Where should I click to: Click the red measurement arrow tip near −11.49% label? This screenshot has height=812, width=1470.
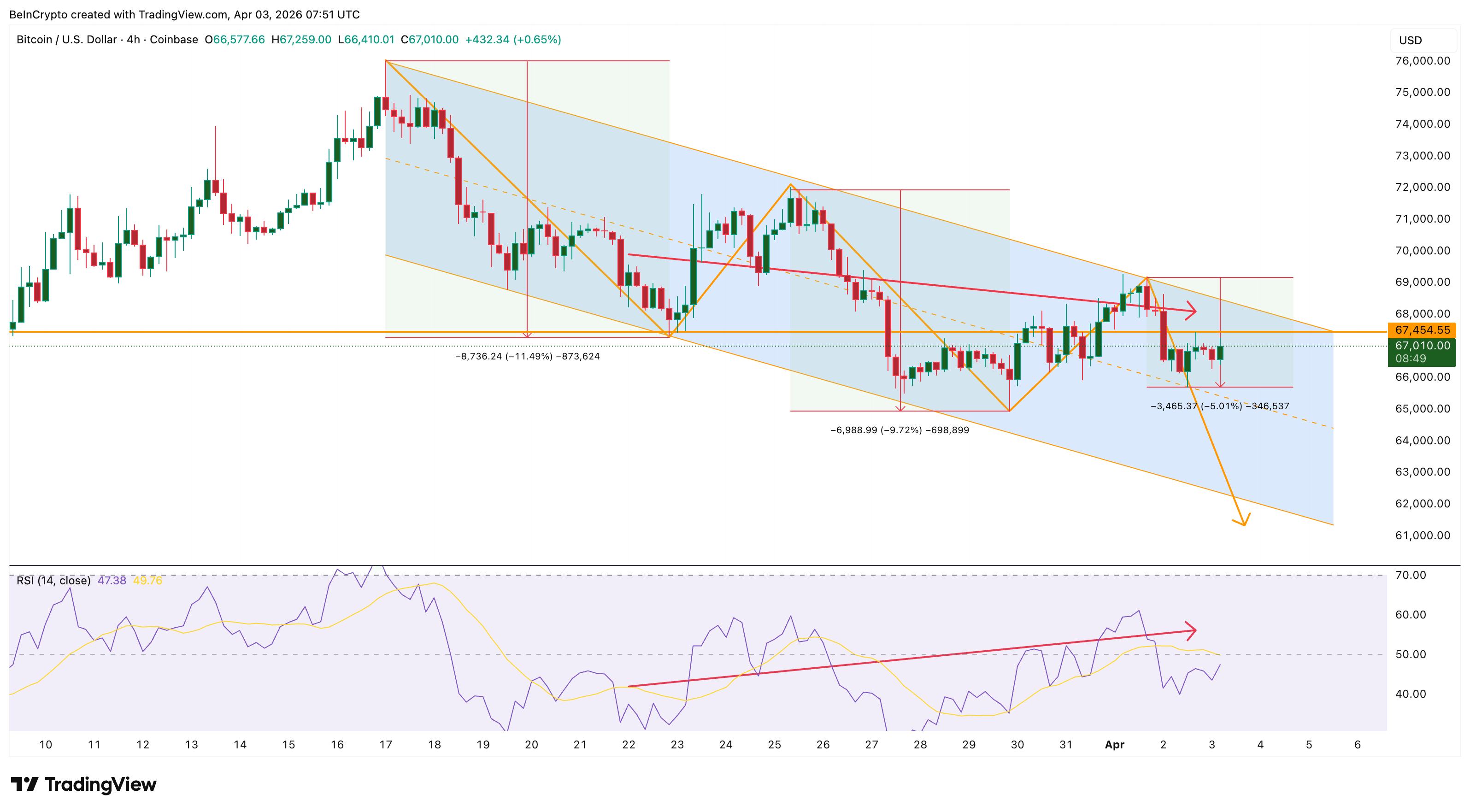(527, 335)
